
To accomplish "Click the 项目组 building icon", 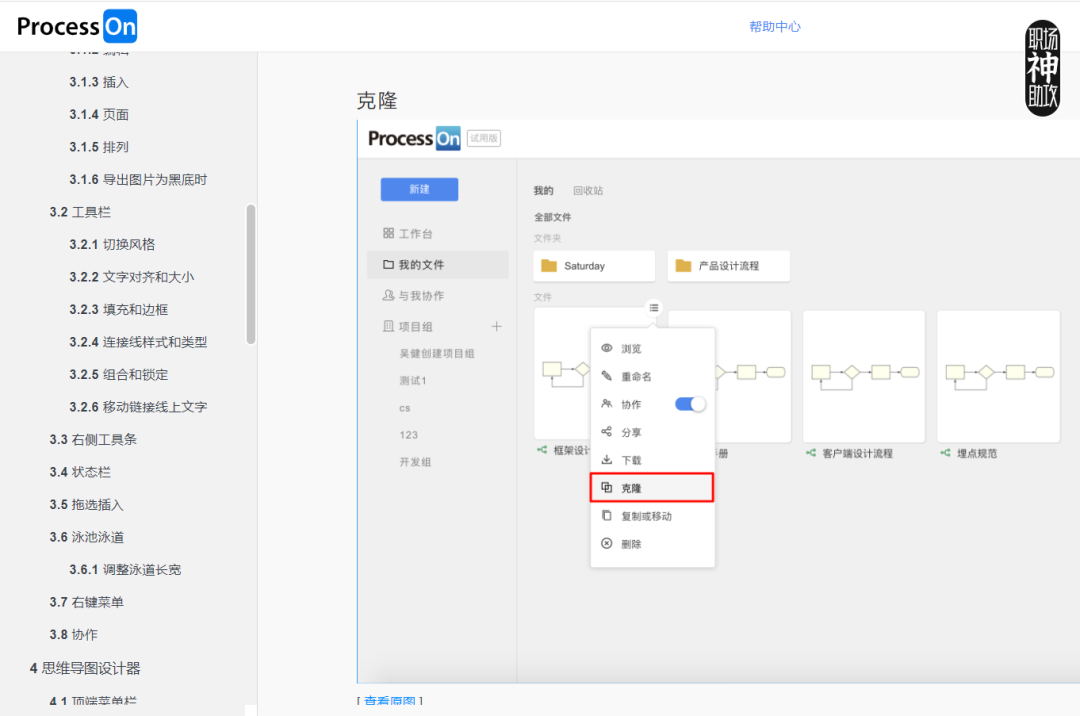I will pyautogui.click(x=388, y=326).
